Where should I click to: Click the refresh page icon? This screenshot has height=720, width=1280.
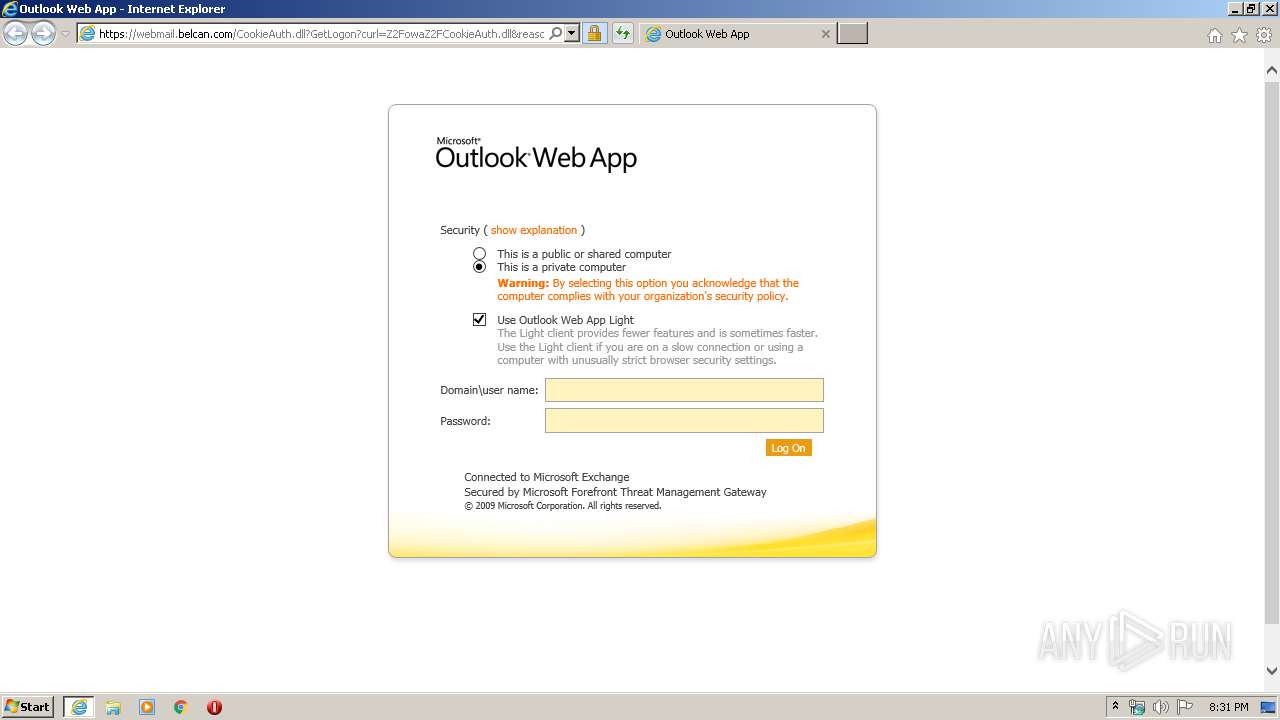point(622,34)
